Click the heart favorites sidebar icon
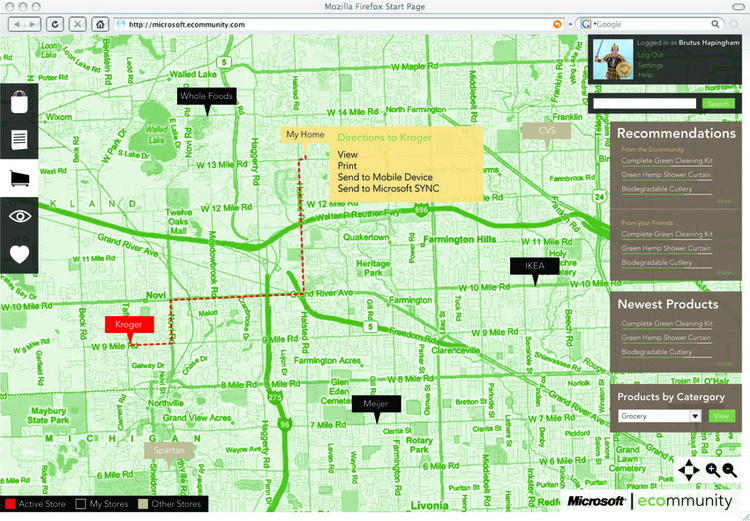The width and height of the screenshot is (750, 521). 18,254
